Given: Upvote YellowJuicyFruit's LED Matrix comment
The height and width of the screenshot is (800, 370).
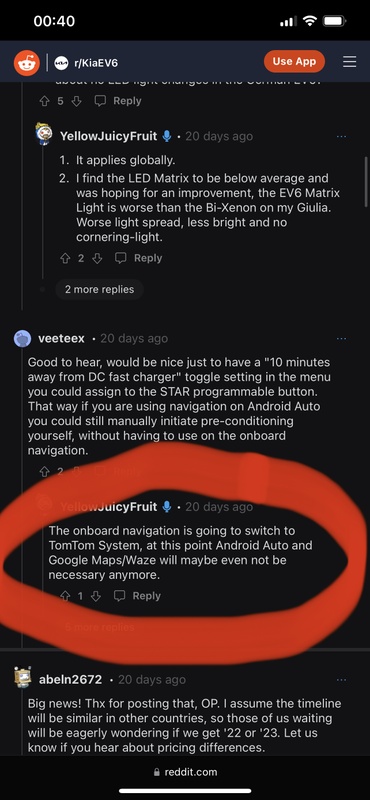Looking at the screenshot, I should (65, 259).
